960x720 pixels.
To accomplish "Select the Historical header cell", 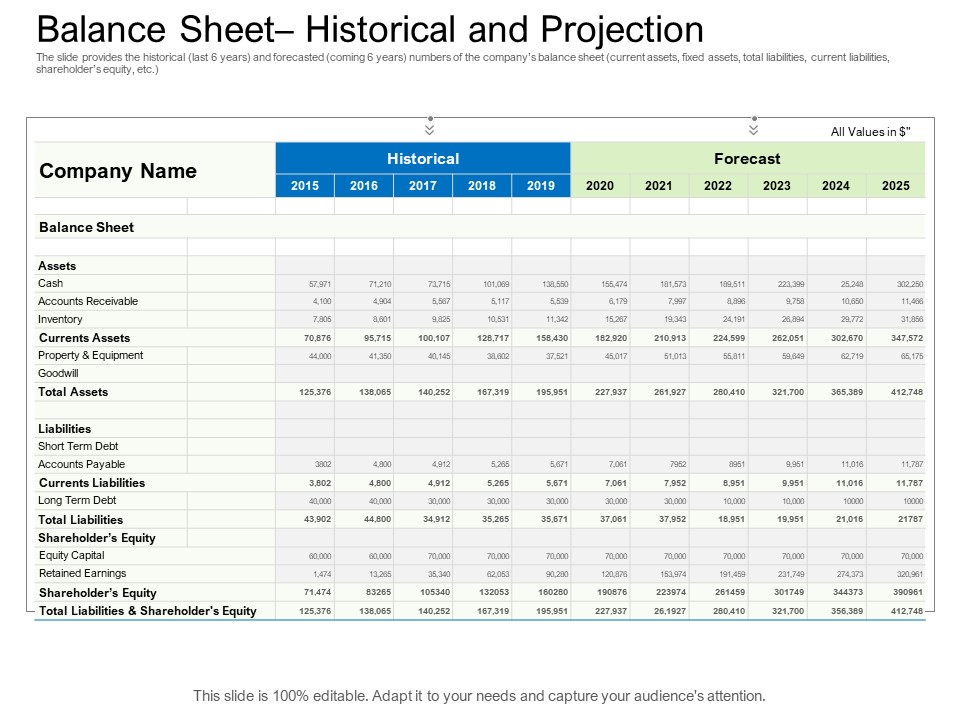I will click(423, 159).
